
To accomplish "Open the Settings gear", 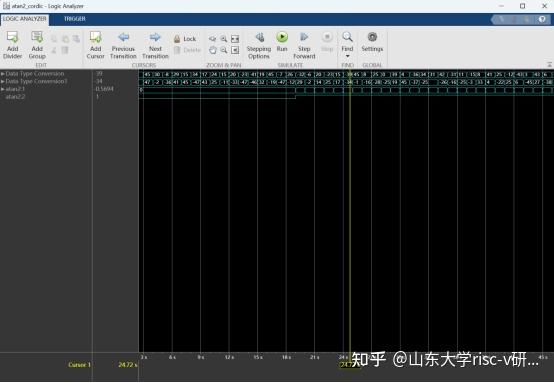I will pos(372,42).
